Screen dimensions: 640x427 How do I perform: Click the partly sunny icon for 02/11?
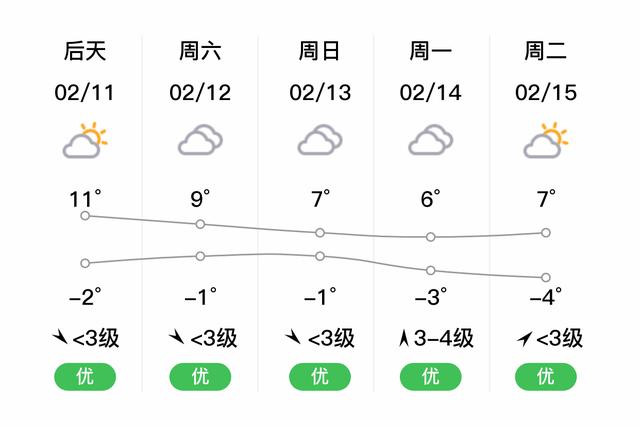pyautogui.click(x=85, y=140)
